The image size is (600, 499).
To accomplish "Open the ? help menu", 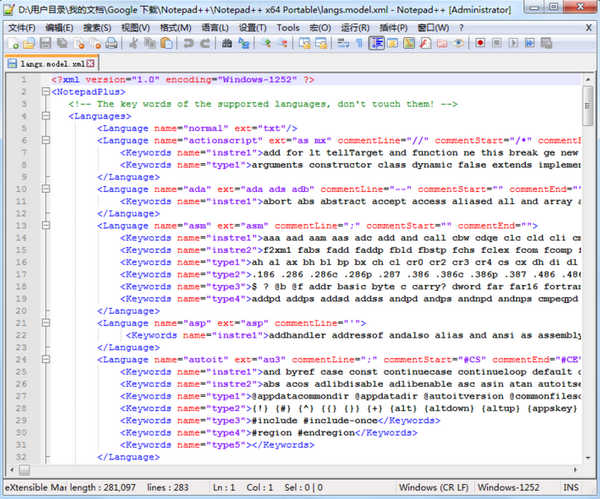I will coord(461,28).
